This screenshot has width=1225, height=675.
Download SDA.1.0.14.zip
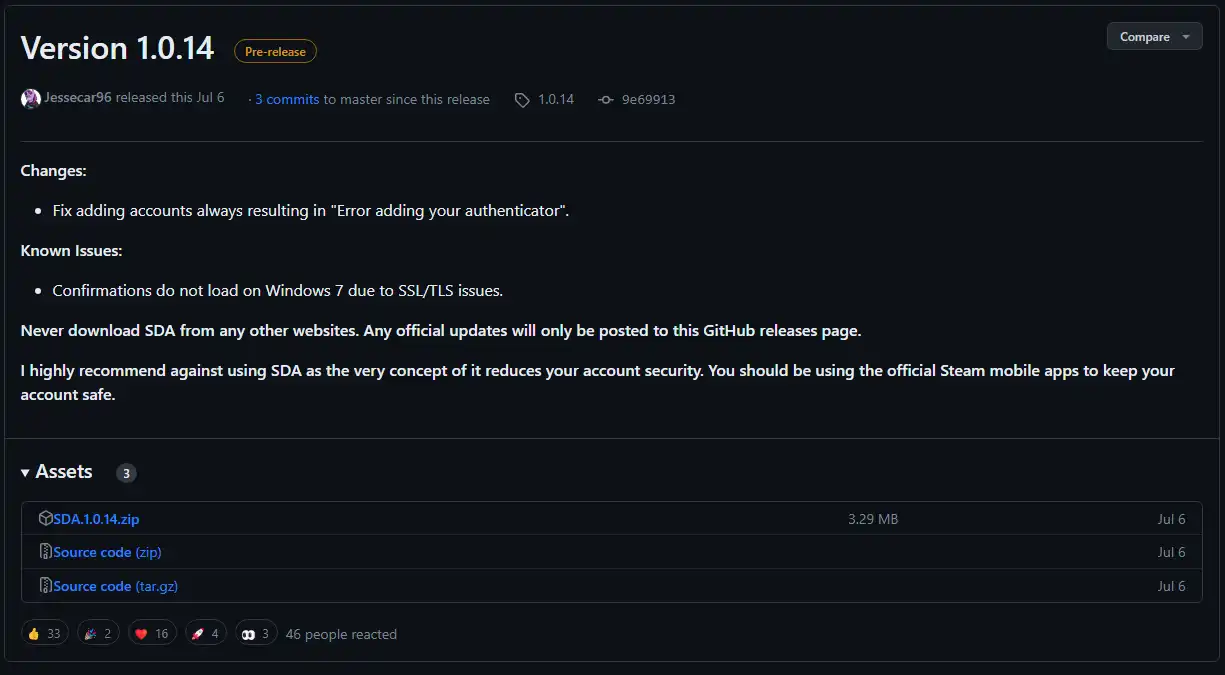(x=96, y=519)
